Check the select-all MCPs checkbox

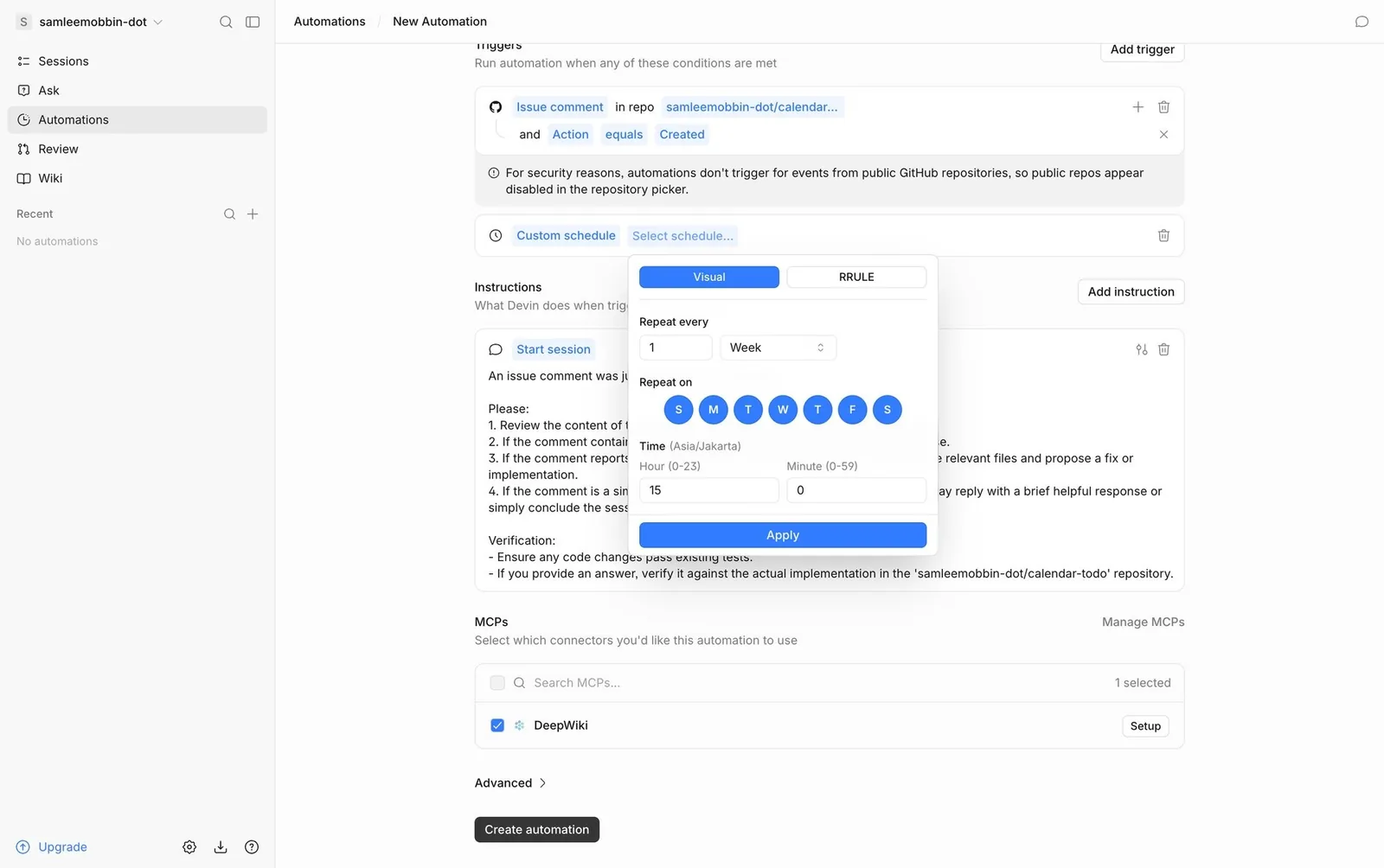coord(497,683)
